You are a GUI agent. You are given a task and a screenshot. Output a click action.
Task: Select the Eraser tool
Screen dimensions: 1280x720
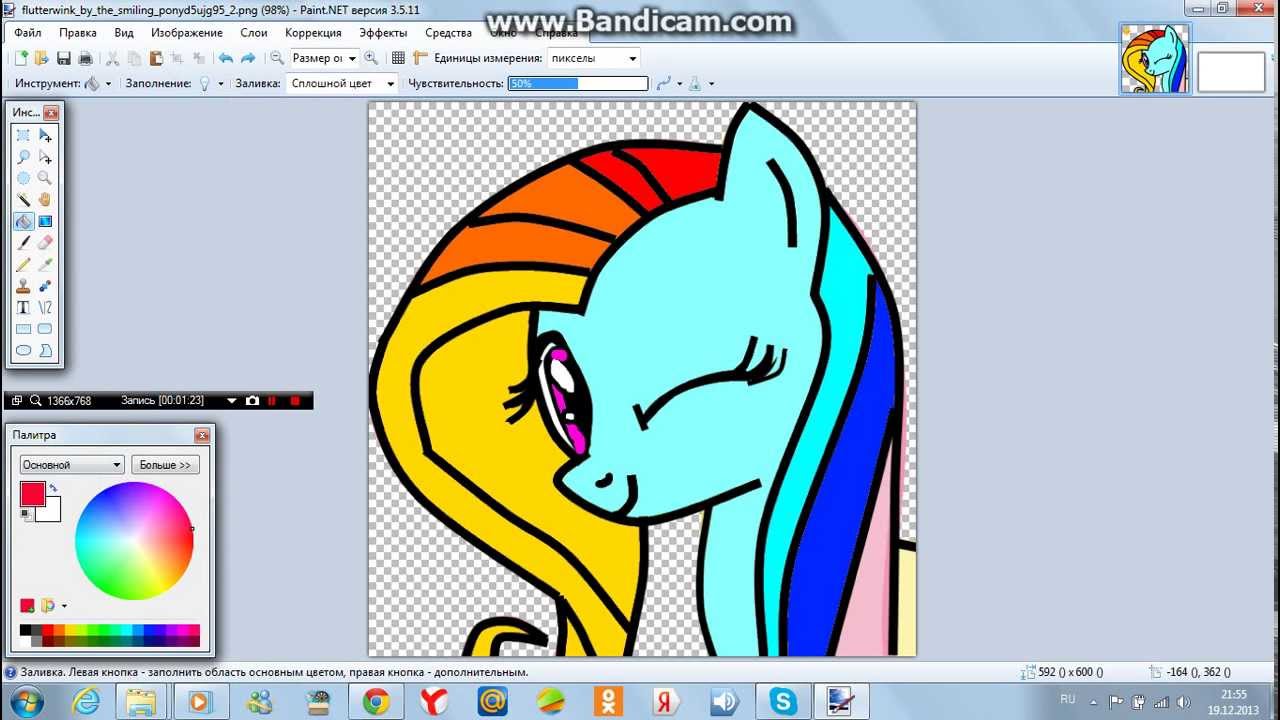click(45, 243)
